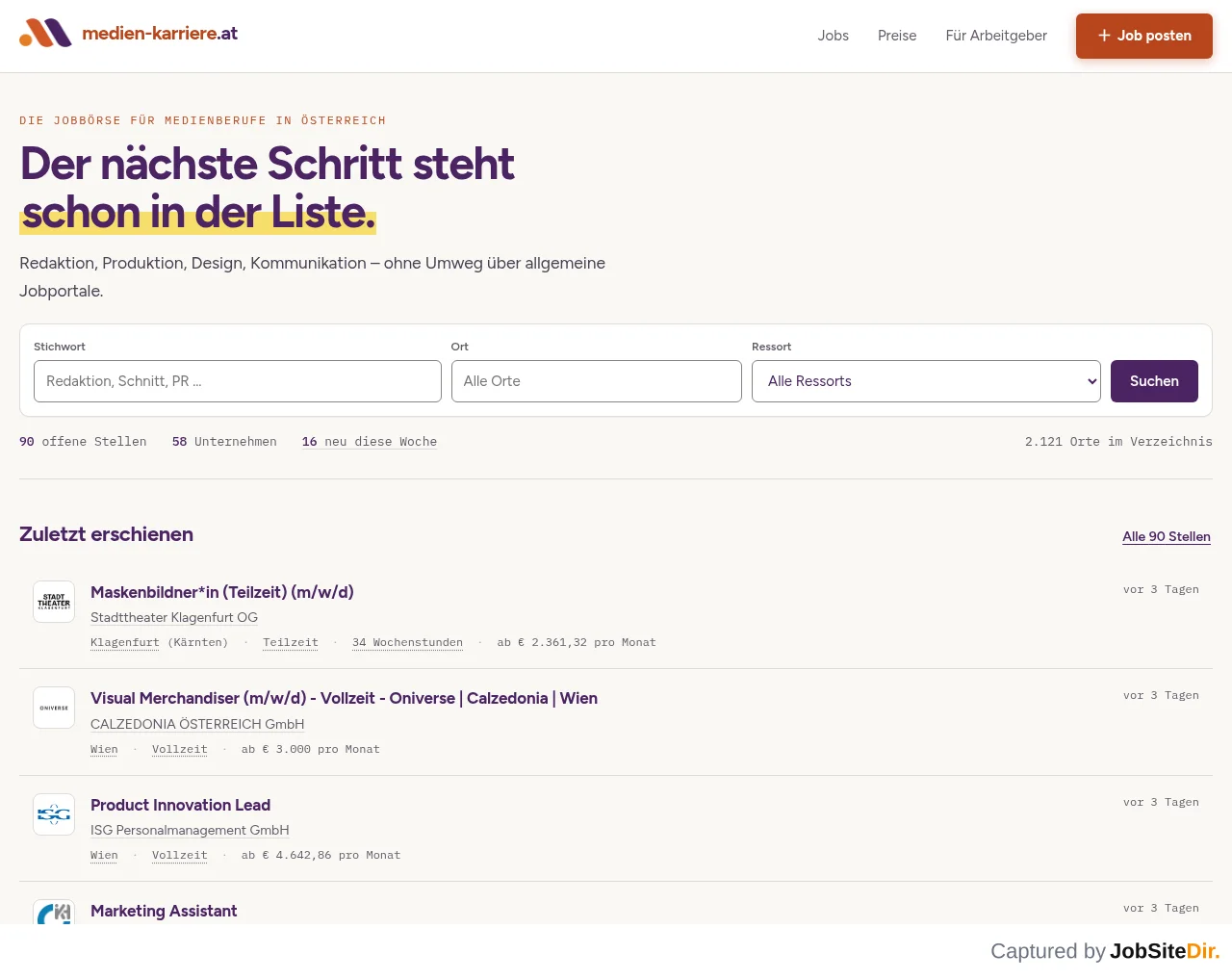Open the 16 neu diese Woche link
Screen dimensions: 1232x980
370,442
